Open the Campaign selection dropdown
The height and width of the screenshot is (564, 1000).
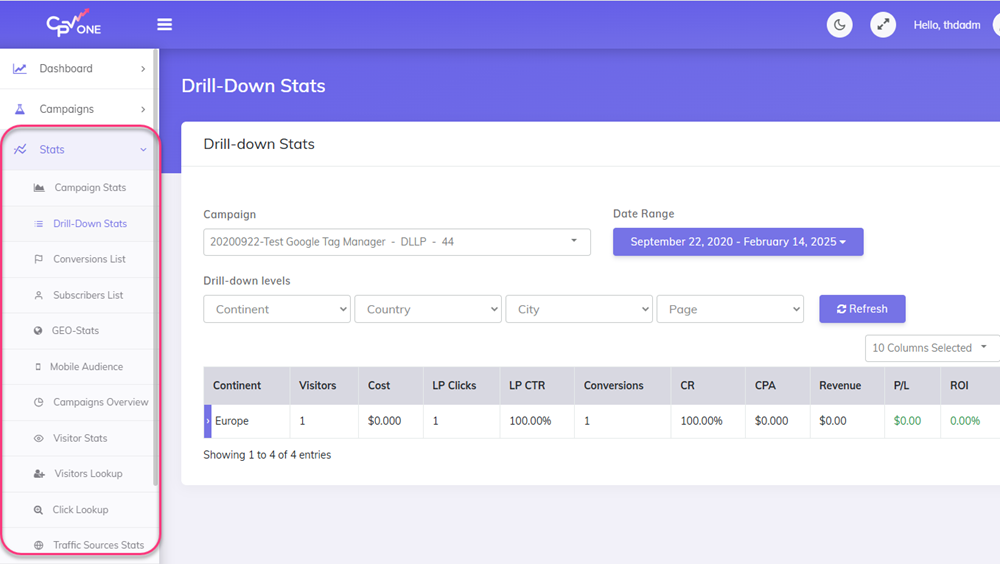(396, 242)
